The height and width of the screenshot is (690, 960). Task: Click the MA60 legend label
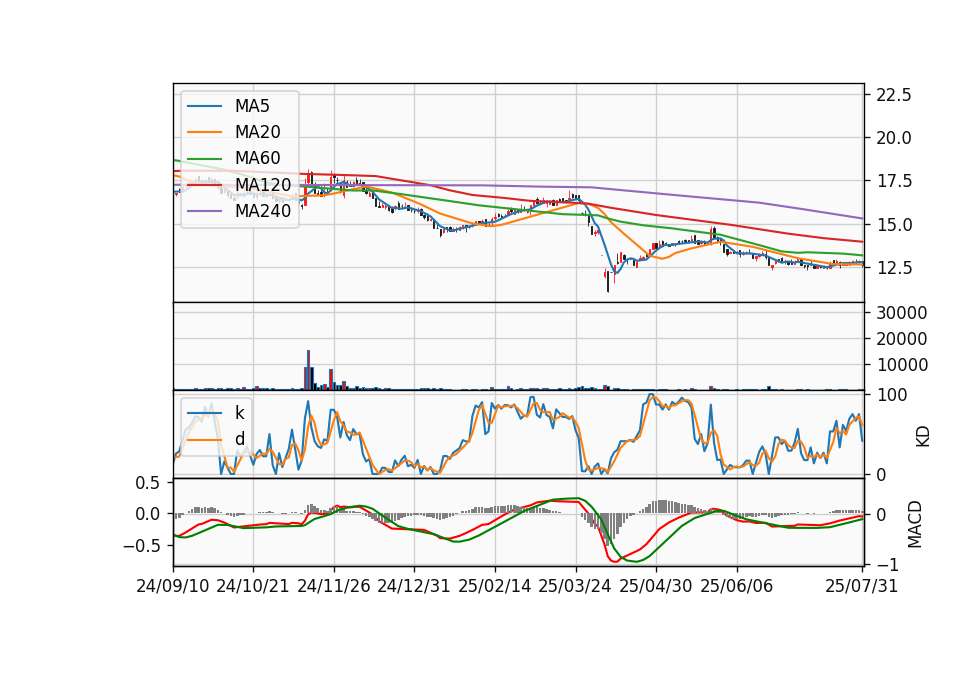point(257,158)
